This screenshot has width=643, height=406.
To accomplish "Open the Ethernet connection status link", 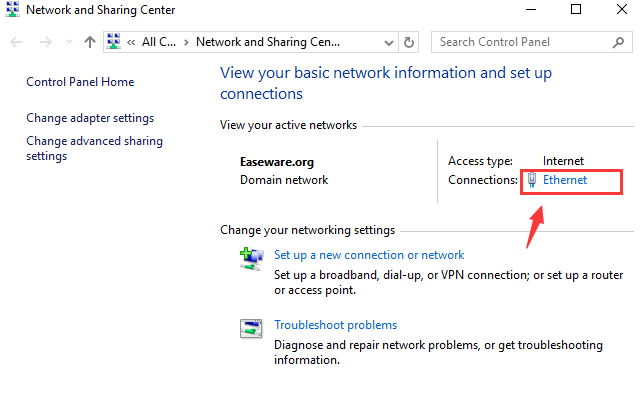I will click(x=564, y=180).
